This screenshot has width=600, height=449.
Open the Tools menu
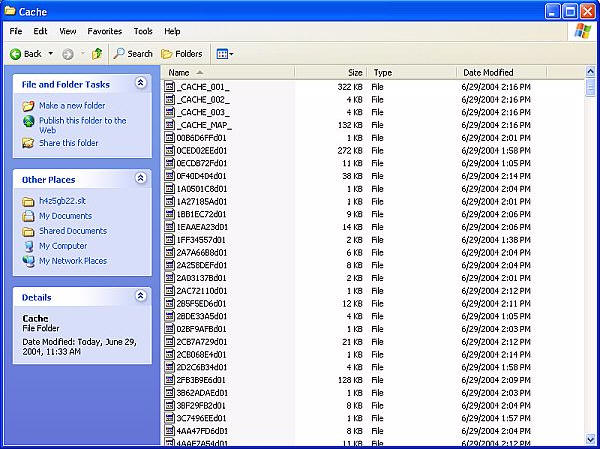click(143, 31)
